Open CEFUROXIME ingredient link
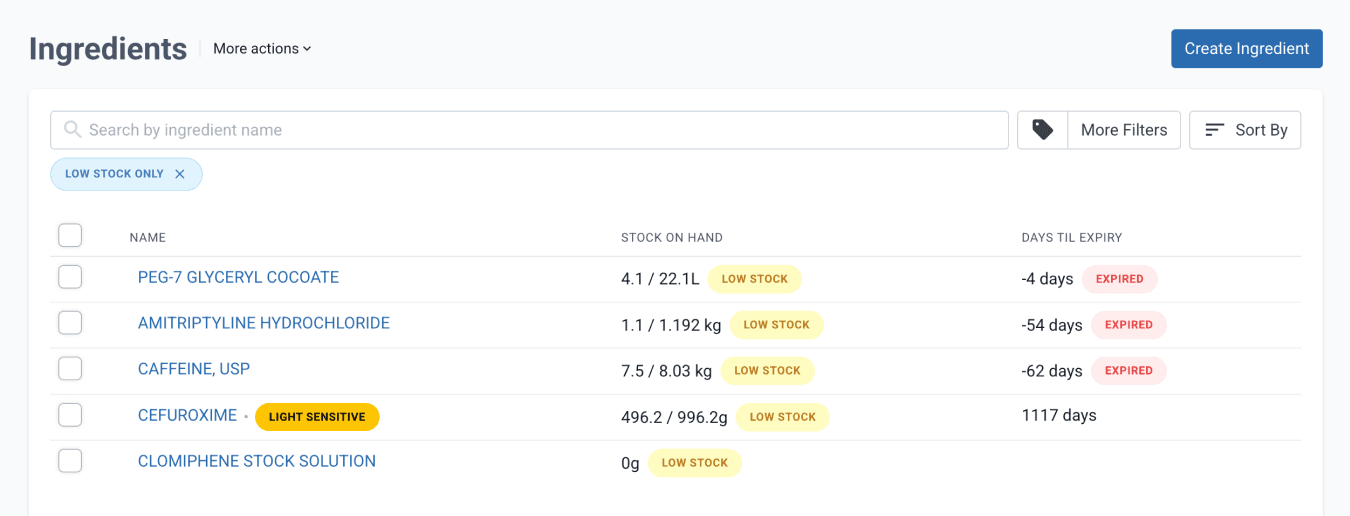This screenshot has width=1350, height=516. (187, 415)
